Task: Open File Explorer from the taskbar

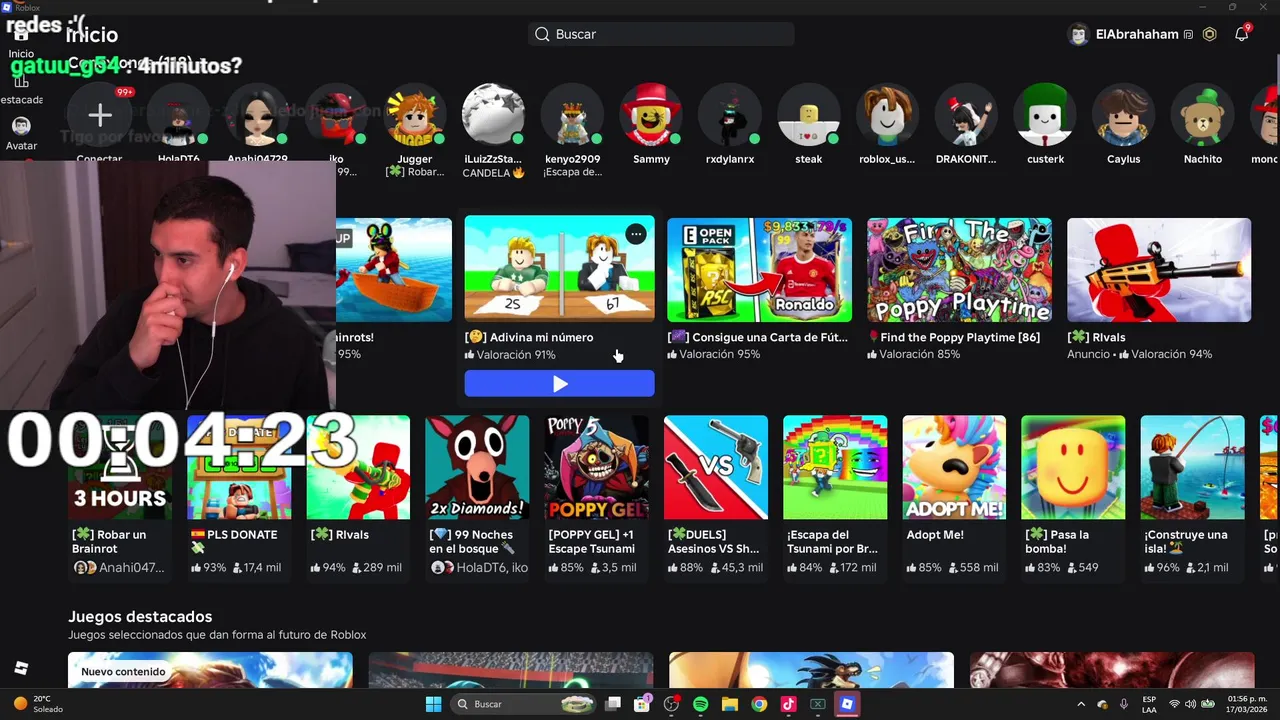Action: 729,704
